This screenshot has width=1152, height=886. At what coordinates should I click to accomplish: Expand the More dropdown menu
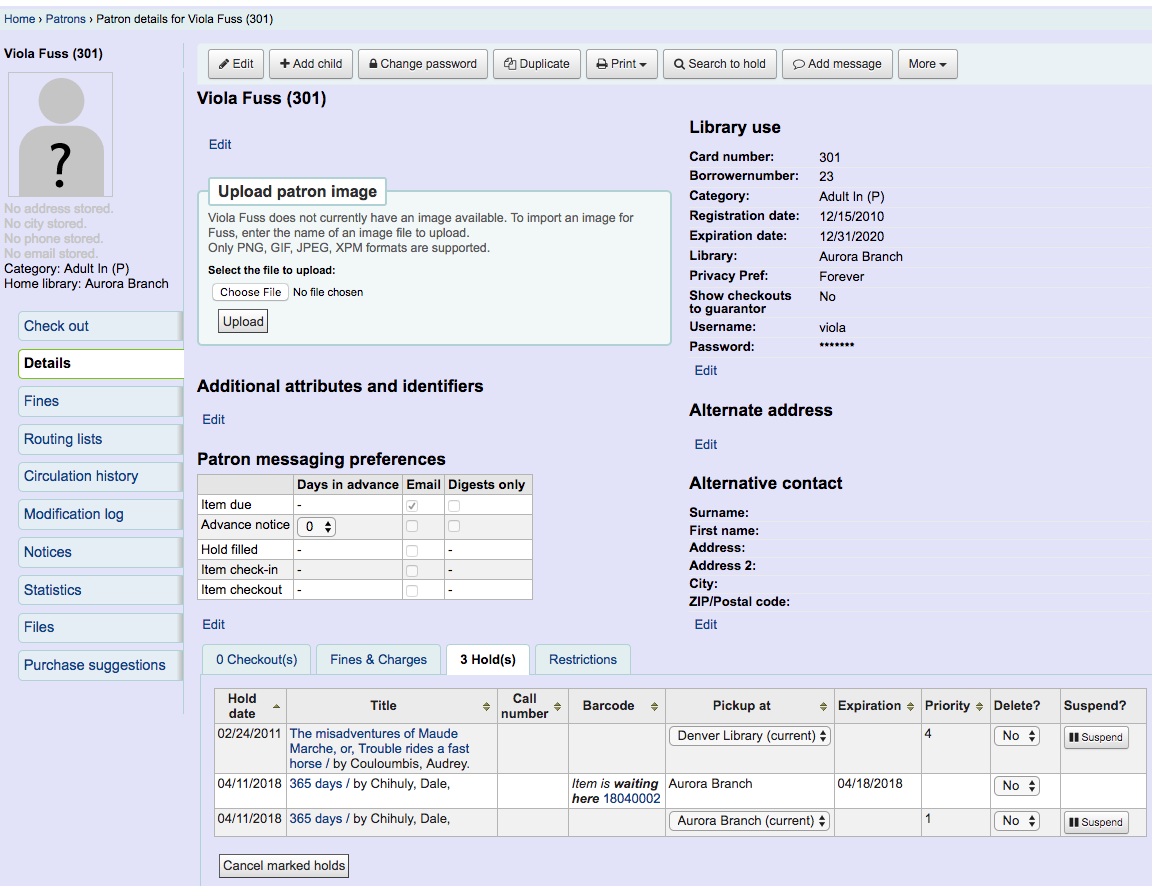coord(927,64)
